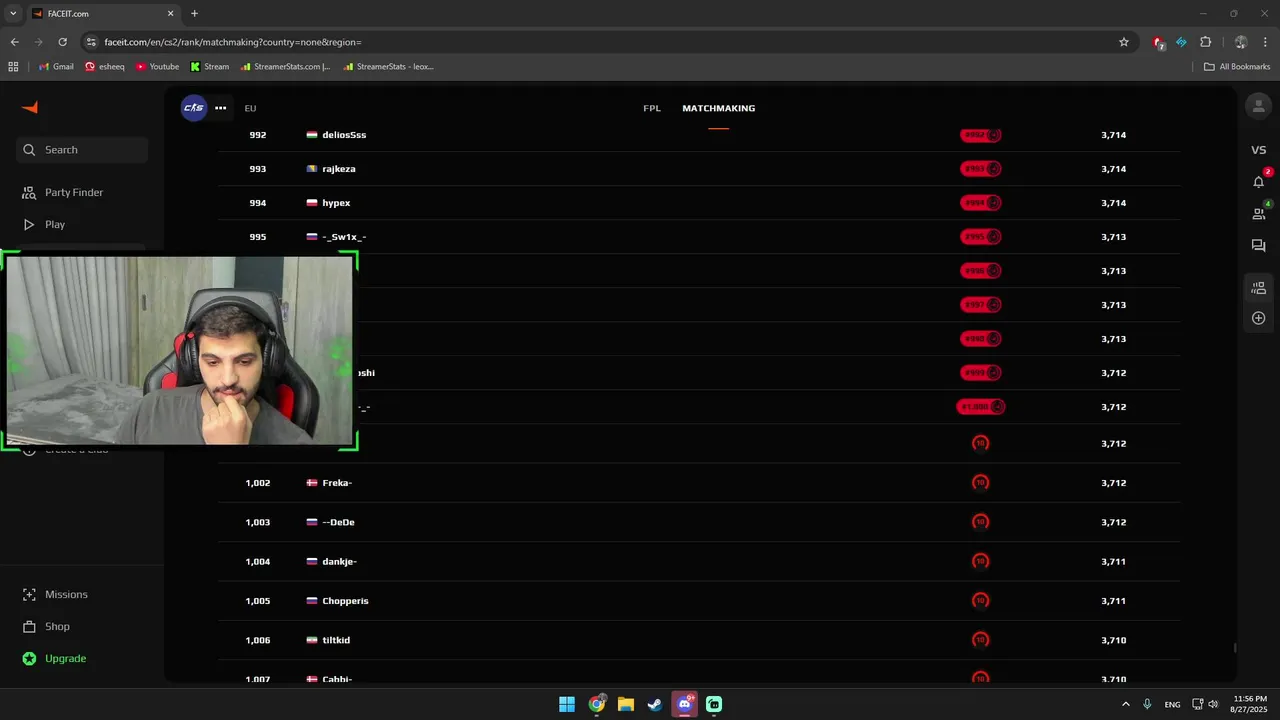This screenshot has height=720, width=1280.
Task: Switch to the FPL tab
Action: pos(652,108)
